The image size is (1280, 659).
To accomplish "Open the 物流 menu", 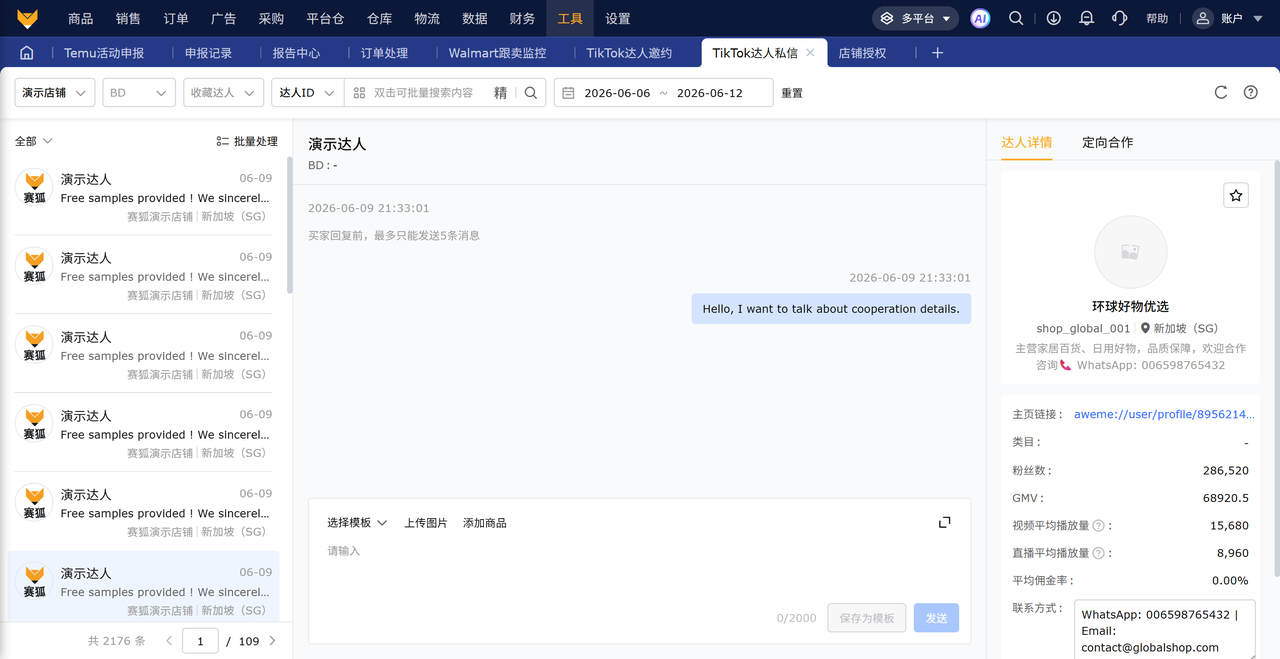I will click(x=427, y=18).
